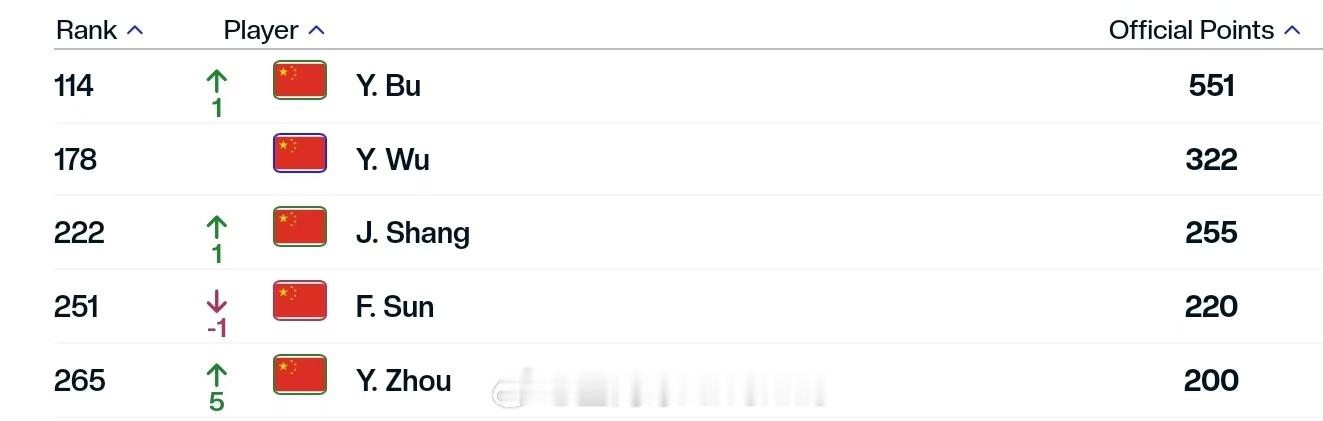Click on F. Sun's name

click(x=394, y=307)
